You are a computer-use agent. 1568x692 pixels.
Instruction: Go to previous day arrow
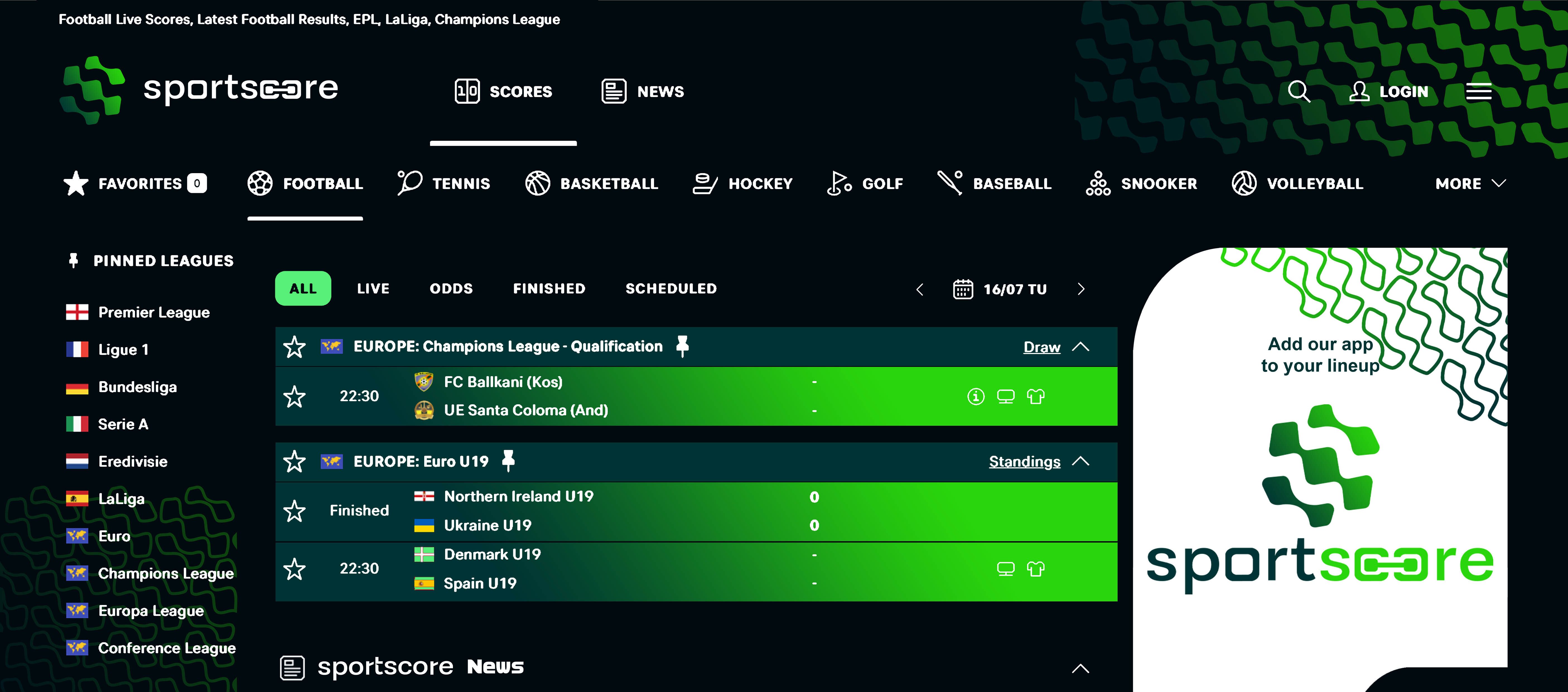(x=920, y=289)
